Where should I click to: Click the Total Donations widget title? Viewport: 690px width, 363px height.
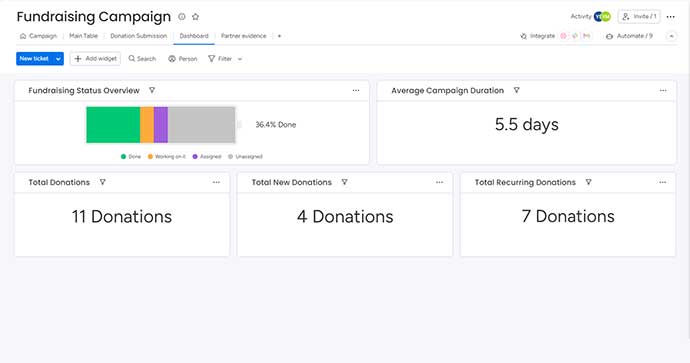click(59, 182)
